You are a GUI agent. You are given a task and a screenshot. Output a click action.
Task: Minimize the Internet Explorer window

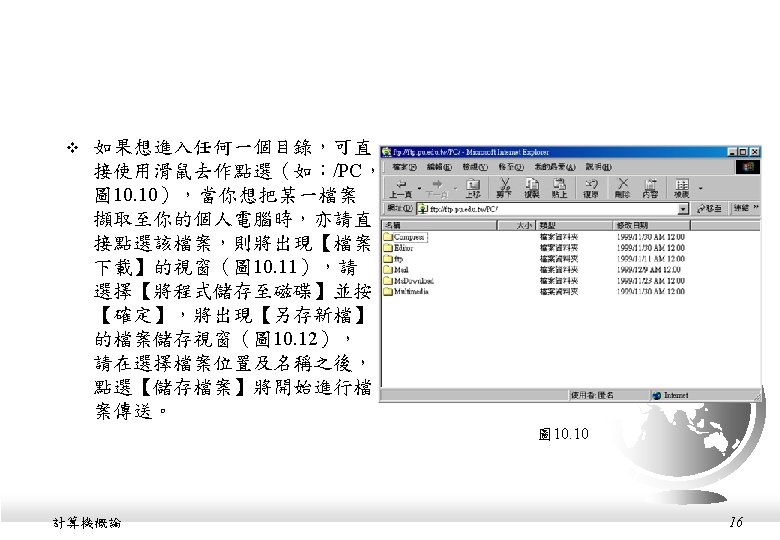pos(733,152)
